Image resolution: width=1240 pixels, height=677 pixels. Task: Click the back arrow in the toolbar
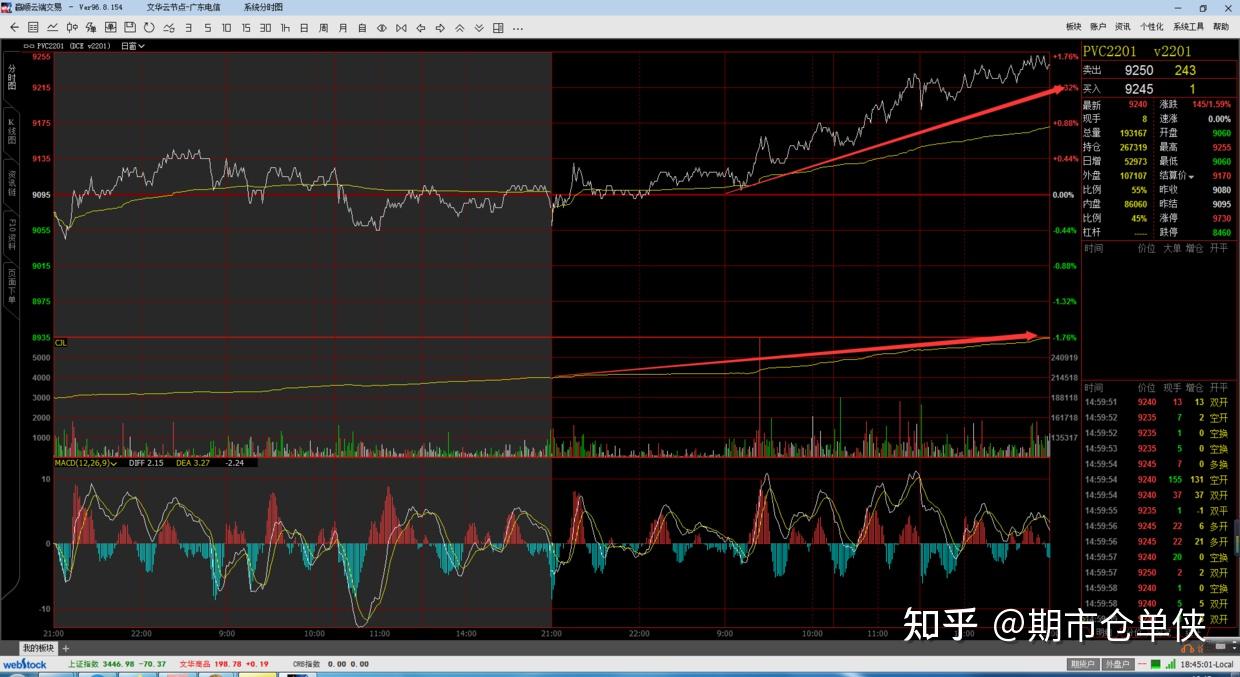pyautogui.click(x=14, y=27)
